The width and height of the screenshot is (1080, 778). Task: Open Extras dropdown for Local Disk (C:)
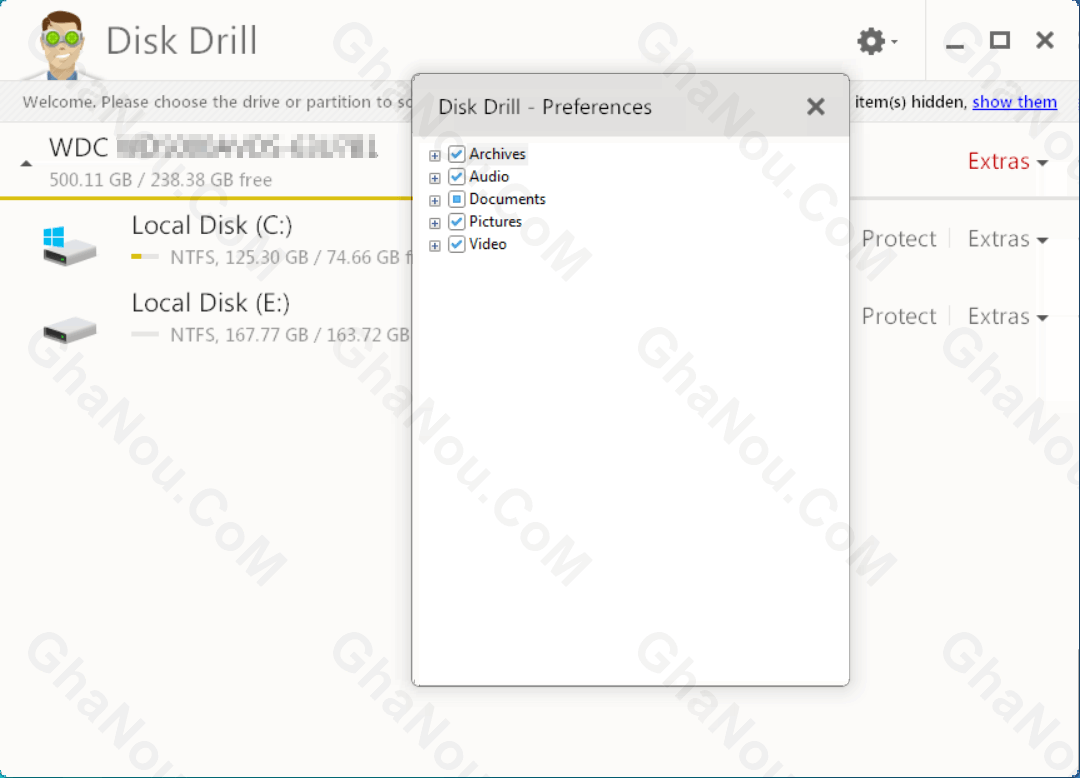1008,239
